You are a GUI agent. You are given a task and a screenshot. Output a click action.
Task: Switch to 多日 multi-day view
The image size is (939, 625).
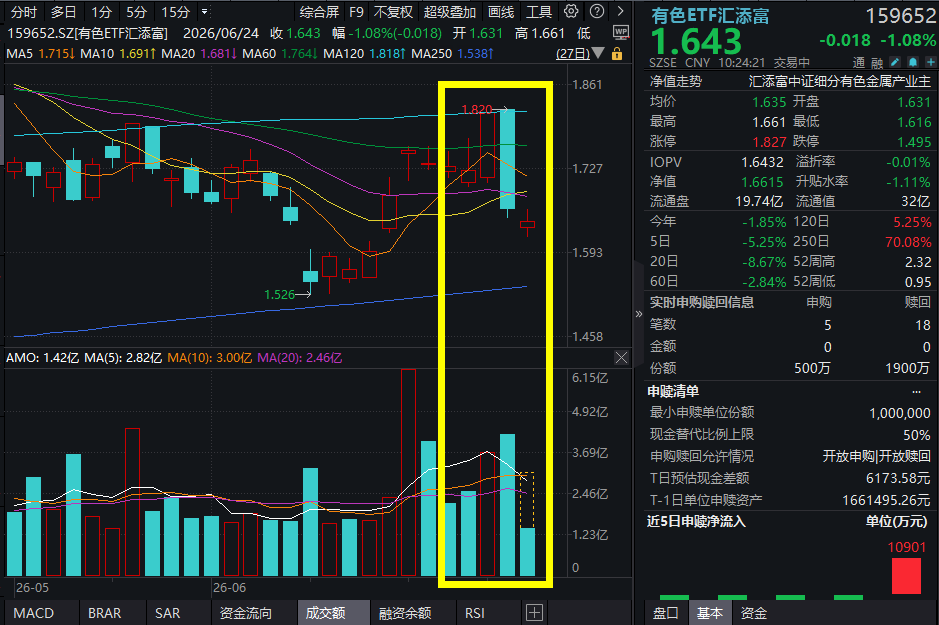tap(63, 12)
